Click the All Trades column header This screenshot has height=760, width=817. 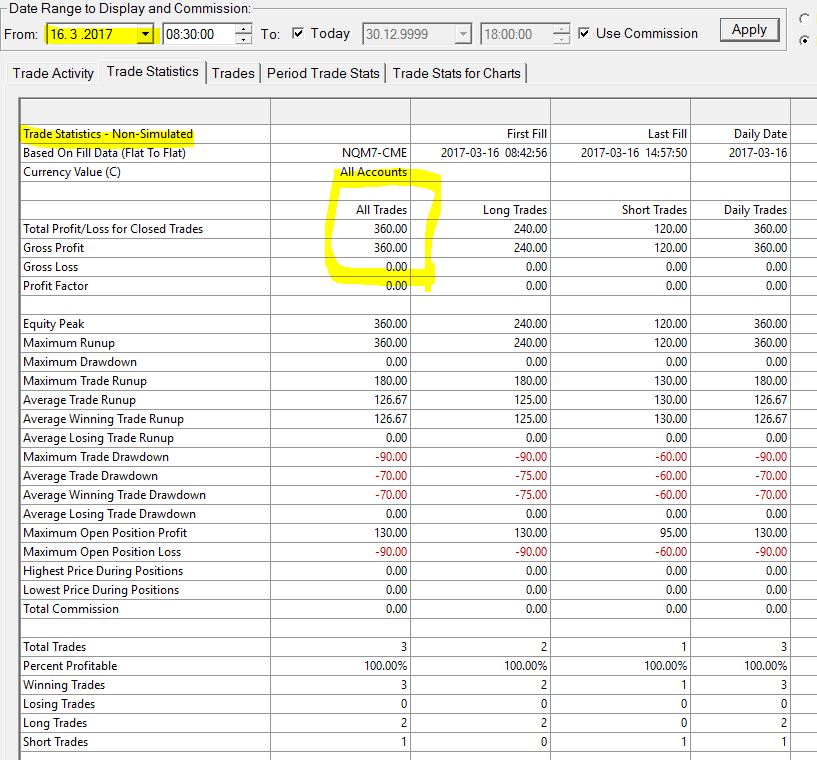coord(381,210)
